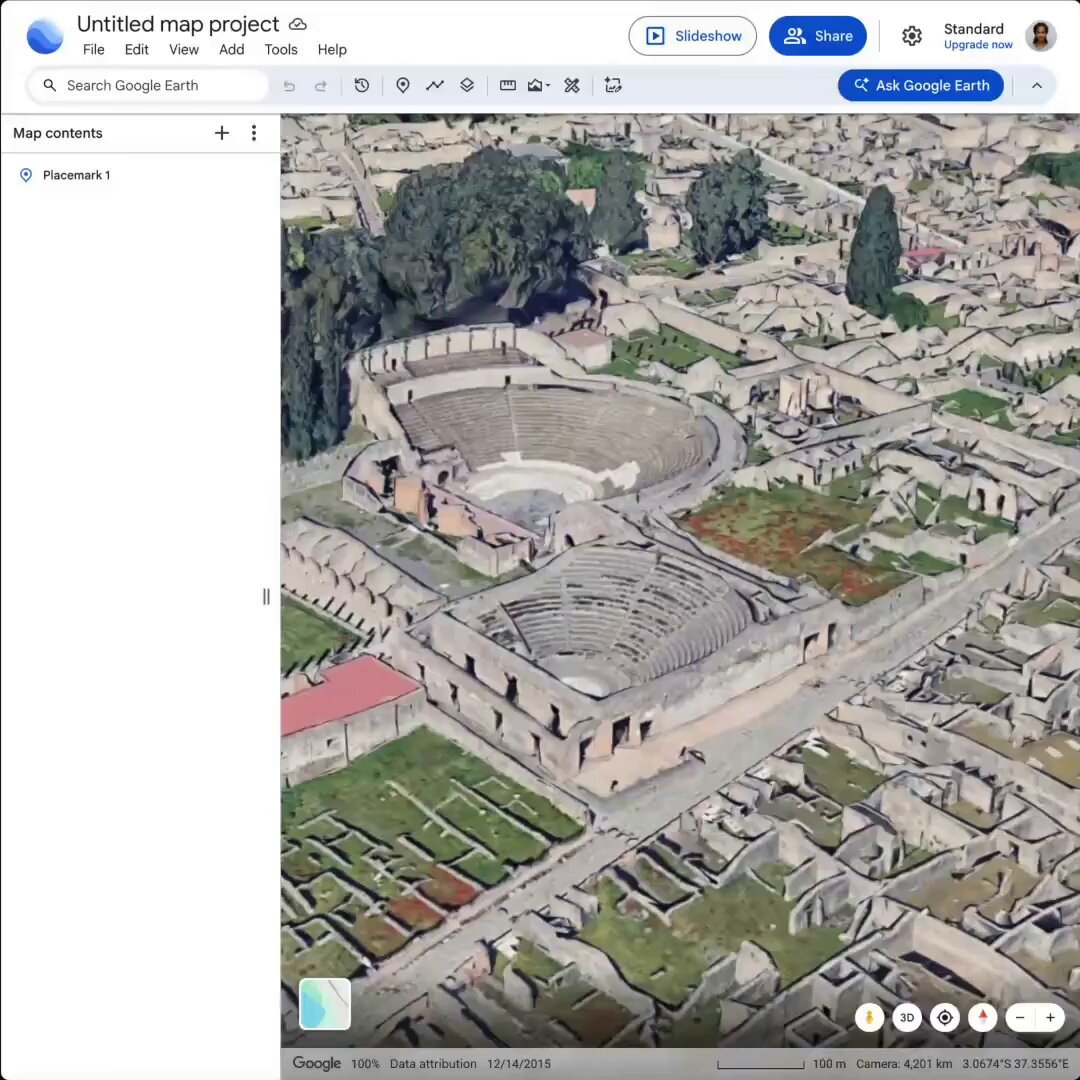Open the image overlay dropdown tool
Screen dimensions: 1080x1080
tap(539, 85)
